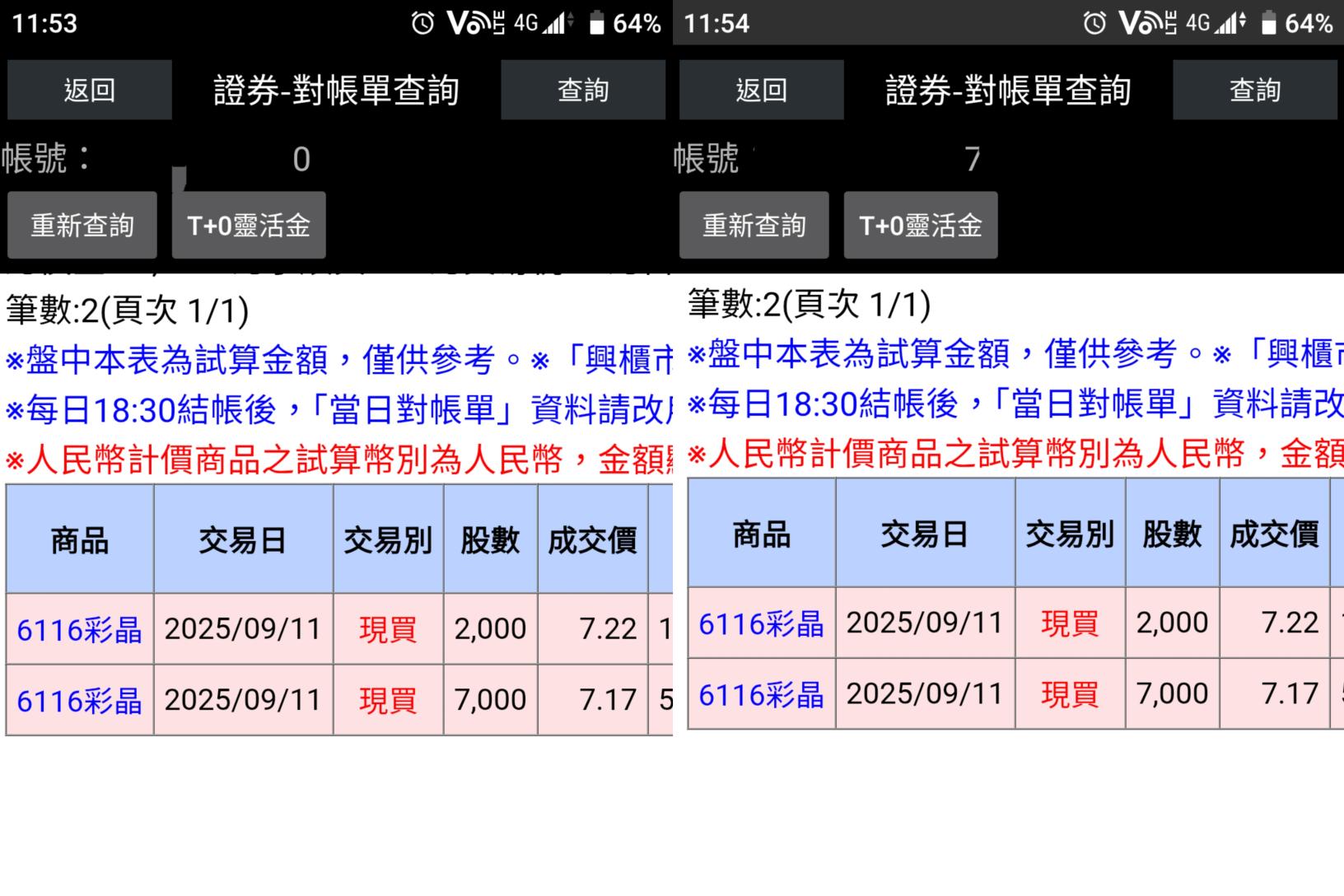This screenshot has height=896, width=1344.
Task: Tap the battery icon in the 11:53 status bar
Action: tap(597, 23)
